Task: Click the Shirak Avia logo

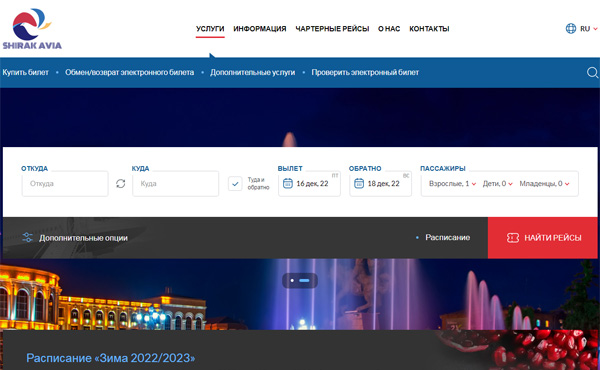Action: tap(32, 29)
